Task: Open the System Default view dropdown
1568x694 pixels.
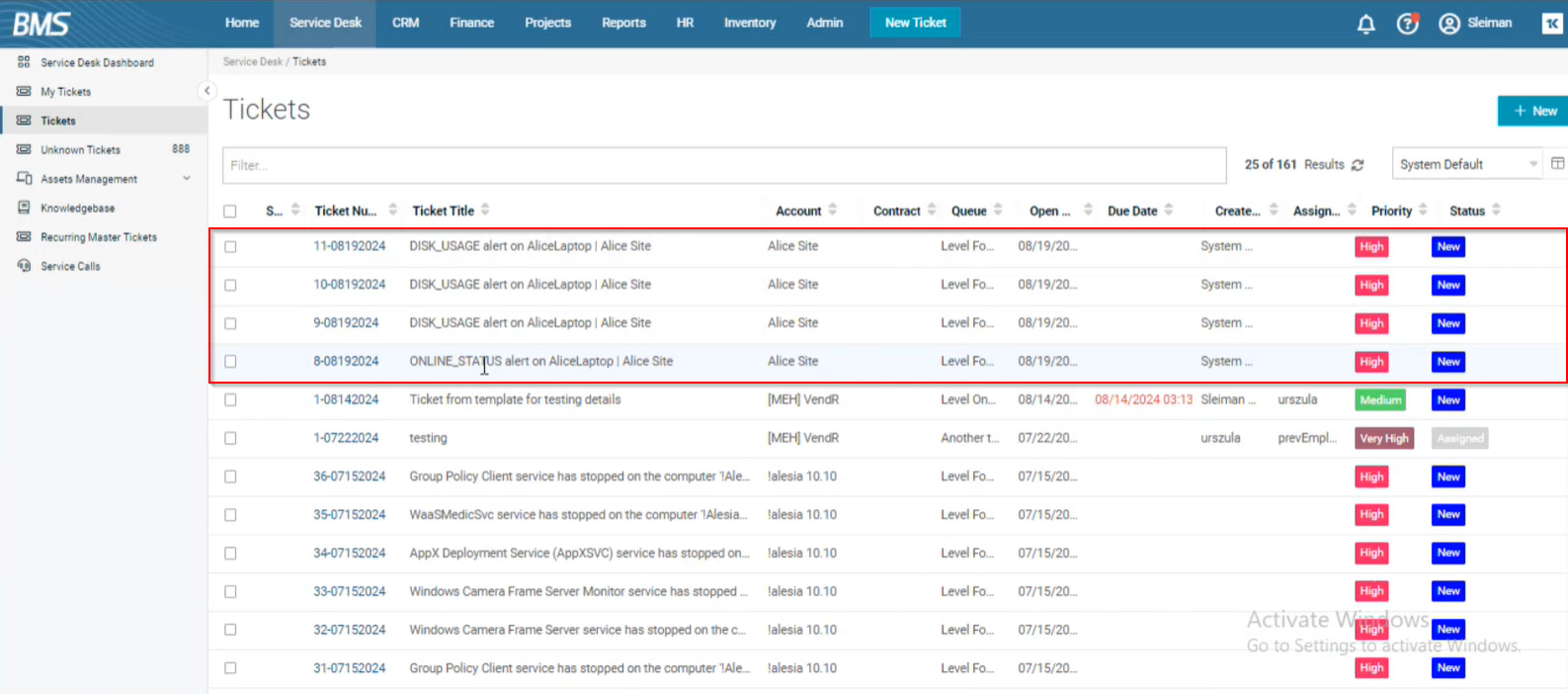Action: [x=1466, y=164]
